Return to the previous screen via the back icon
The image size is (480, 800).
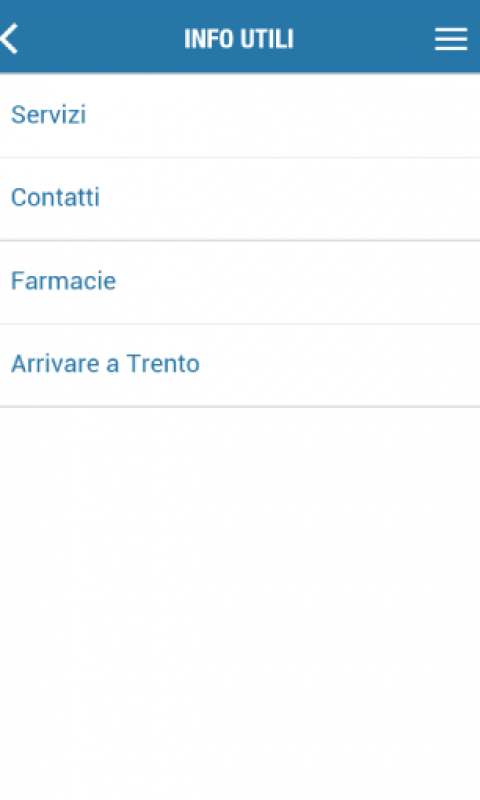pyautogui.click(x=10, y=38)
